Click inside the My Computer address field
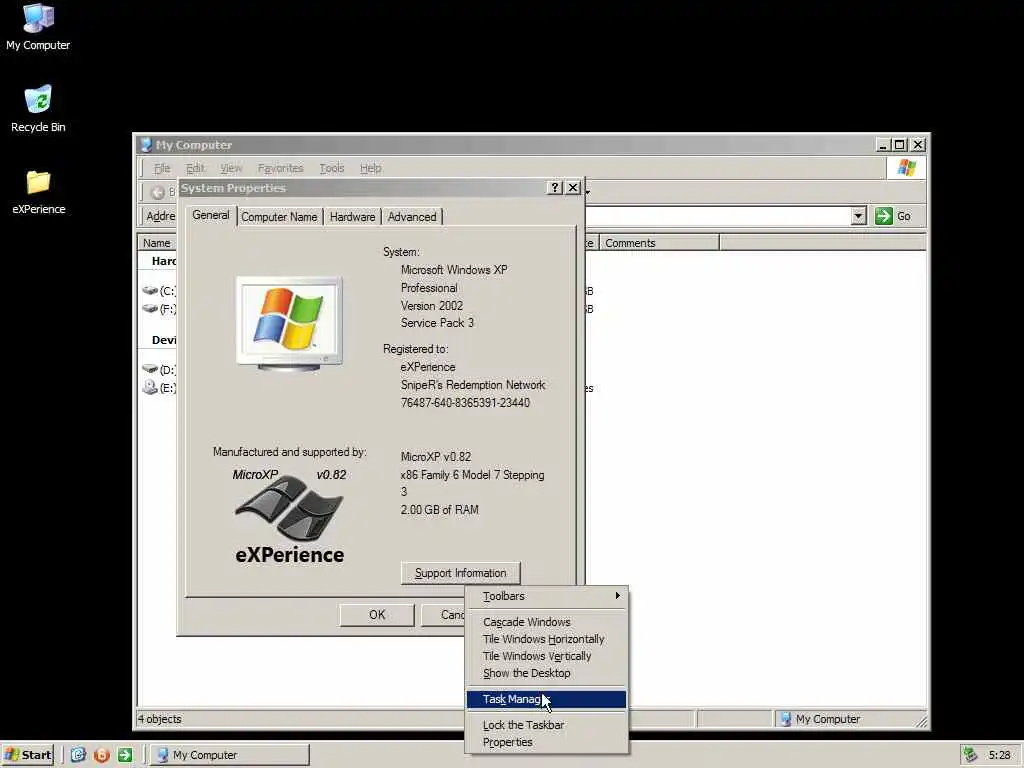The width and height of the screenshot is (1024, 768). [x=717, y=216]
